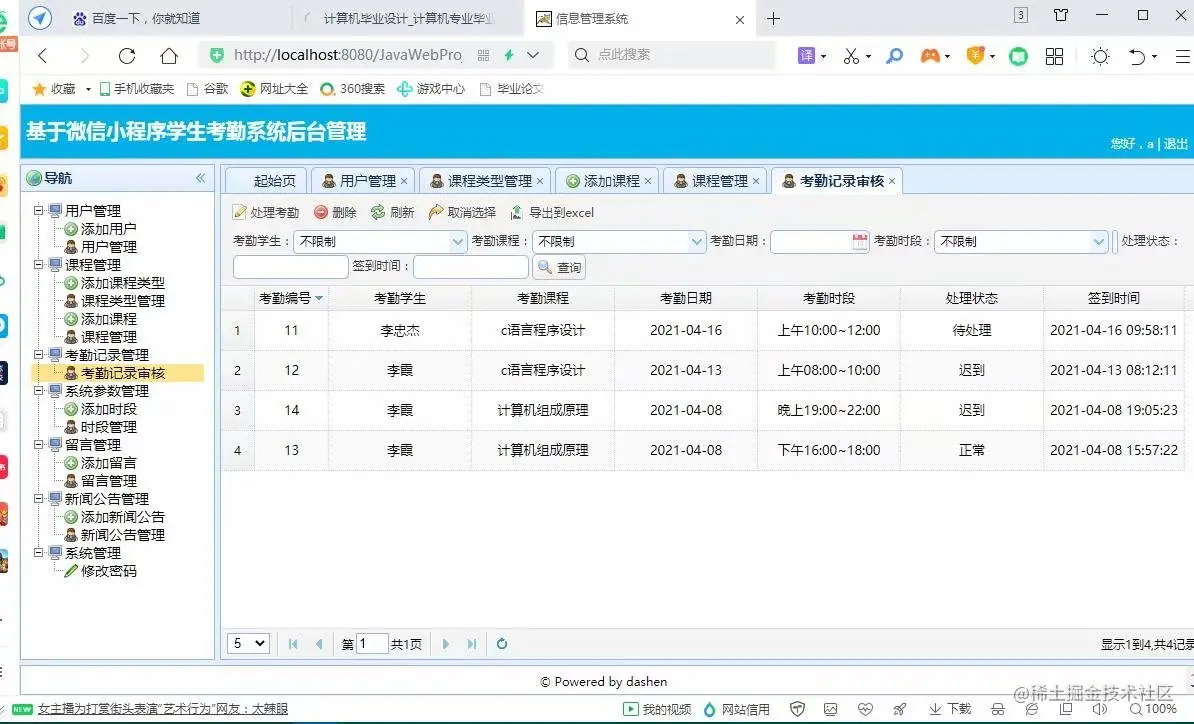The height and width of the screenshot is (724, 1194).
Task: Click the browser reload button
Action: [x=127, y=56]
